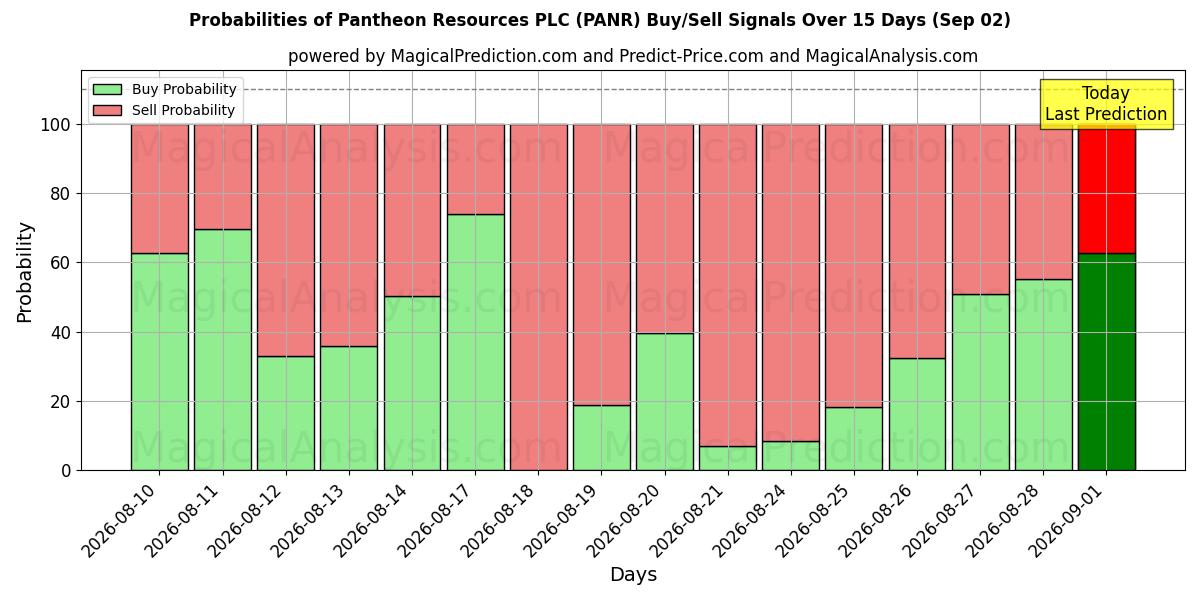Click the y-axis tick label 0

(x=66, y=471)
